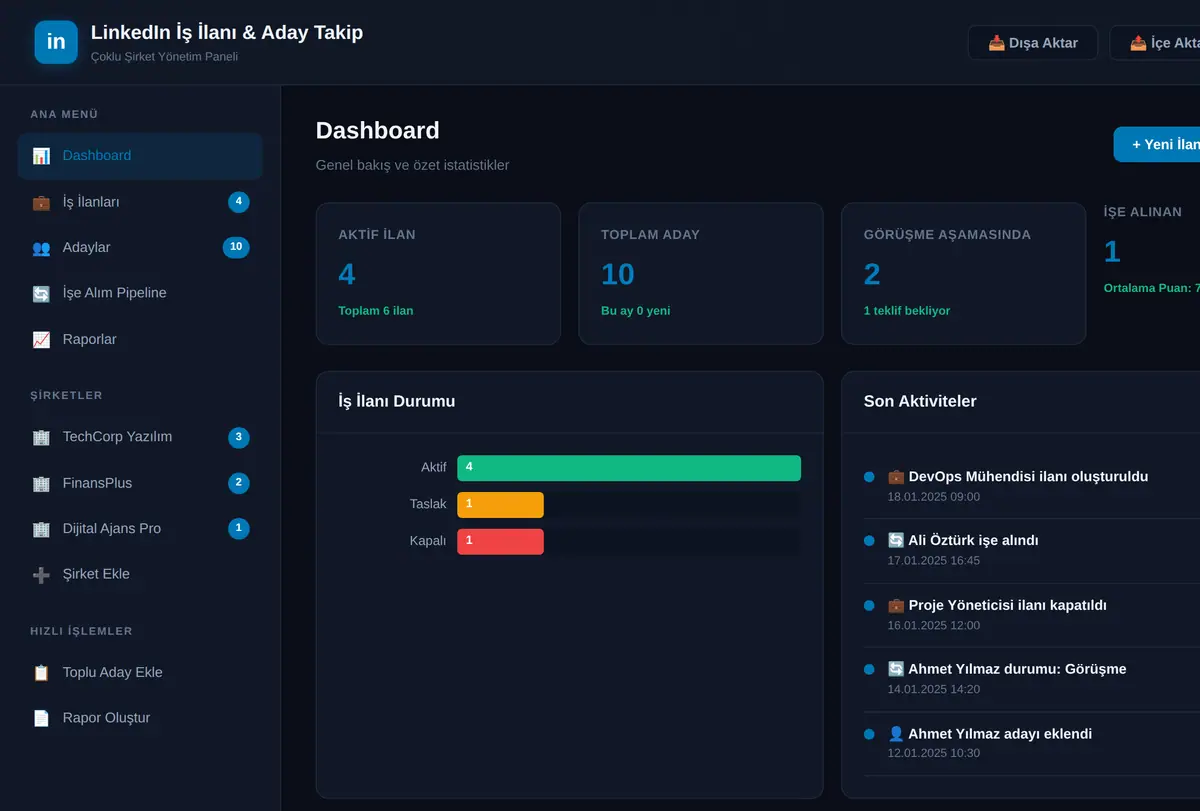Click the red Kapalı status bar

[x=500, y=542]
